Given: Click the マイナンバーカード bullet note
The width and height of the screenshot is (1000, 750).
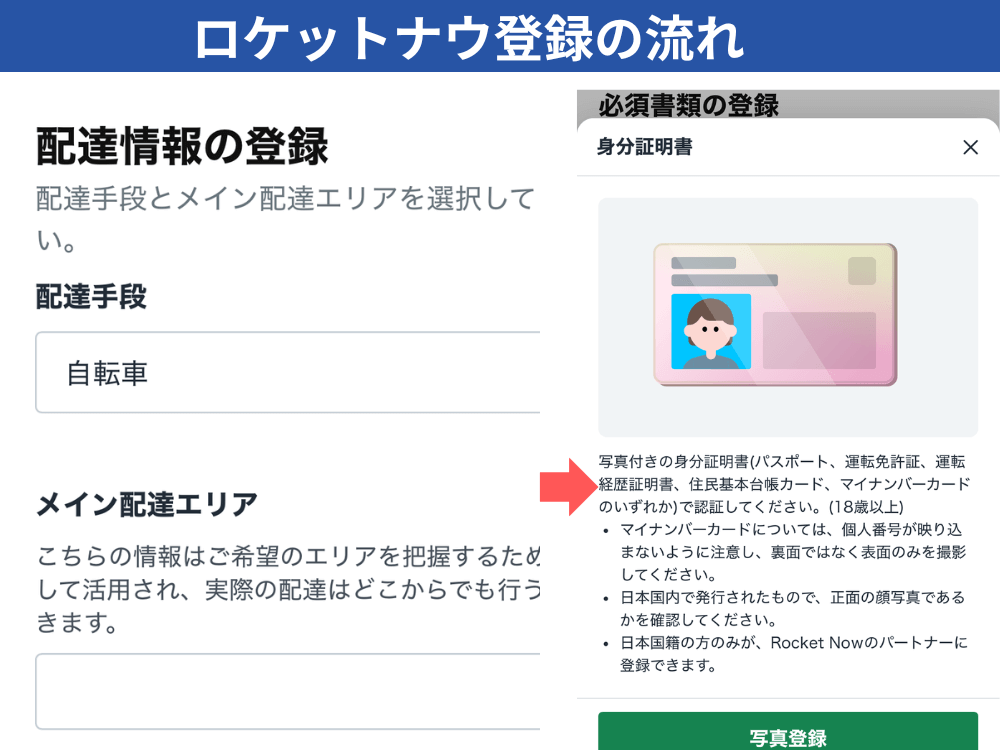Looking at the screenshot, I should 793,552.
